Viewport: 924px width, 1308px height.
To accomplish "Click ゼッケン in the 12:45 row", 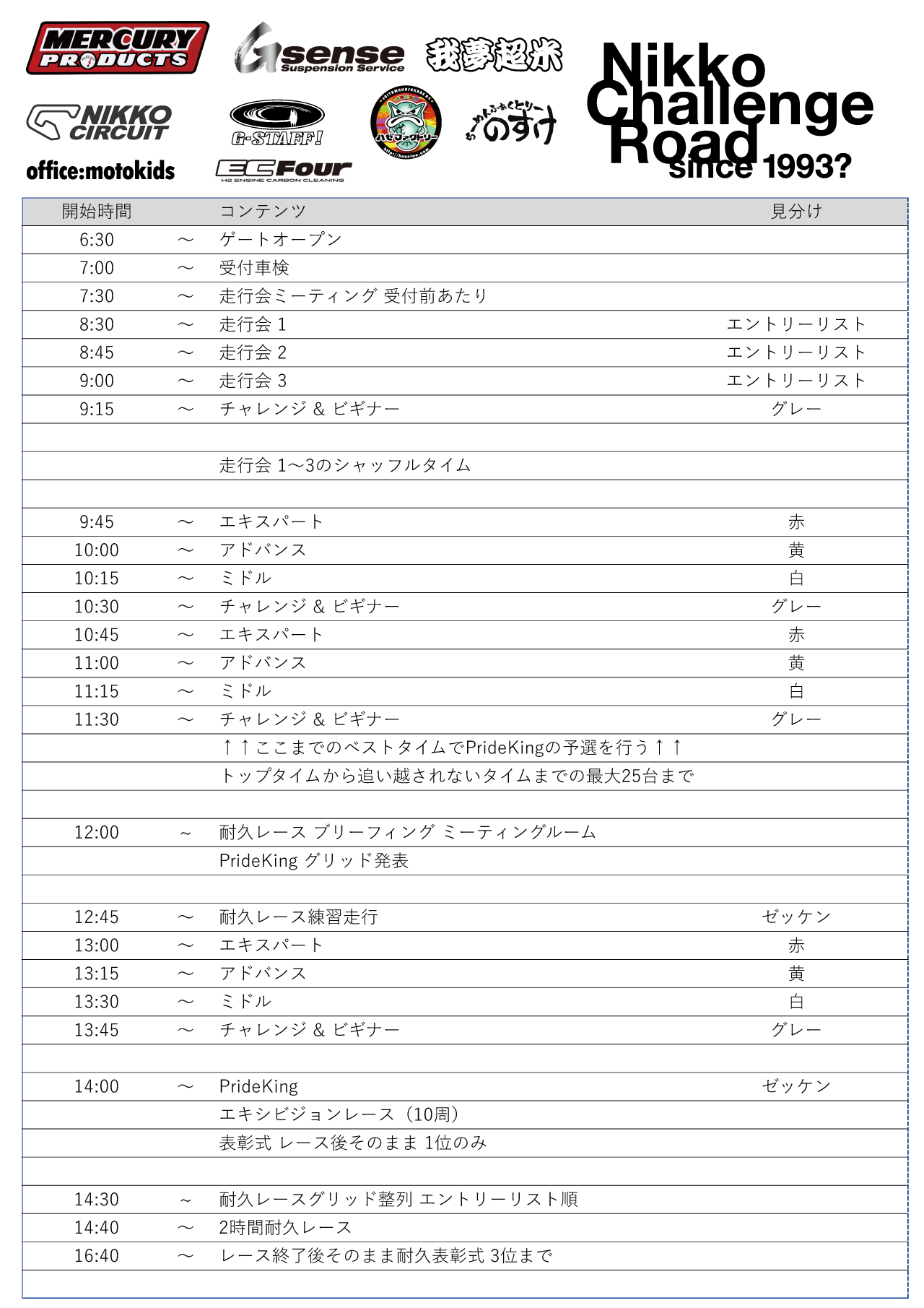I will coord(796,917).
